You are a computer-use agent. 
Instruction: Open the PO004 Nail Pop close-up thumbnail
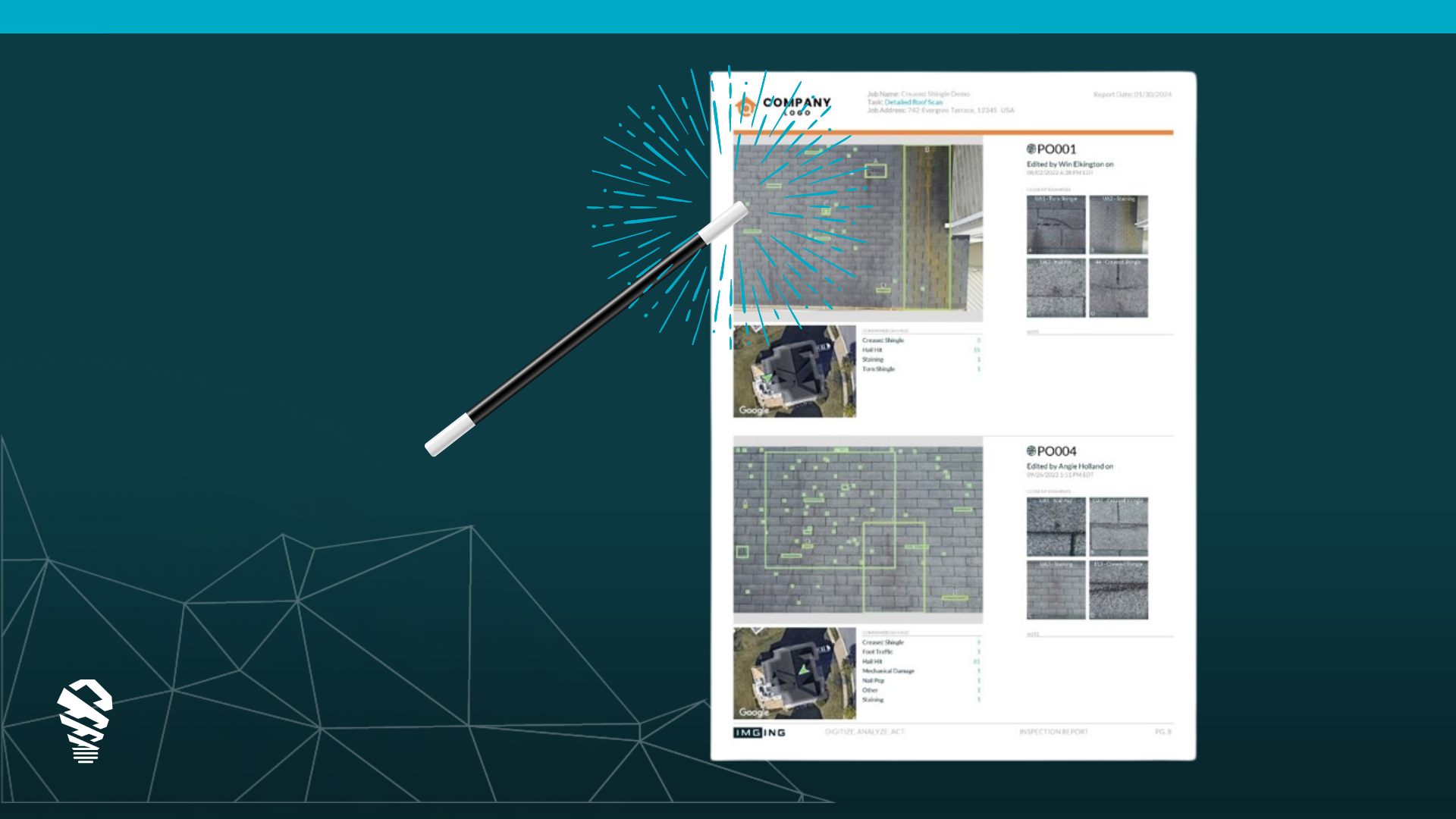pyautogui.click(x=1056, y=527)
